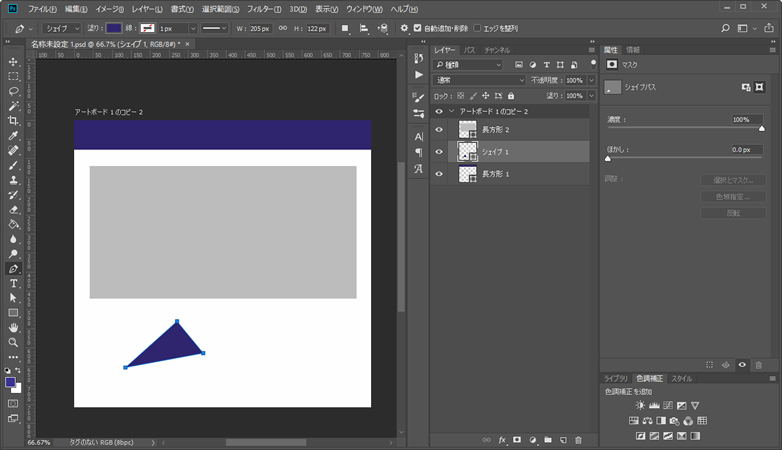
Task: Click the layer style fx icon
Action: pyautogui.click(x=502, y=440)
